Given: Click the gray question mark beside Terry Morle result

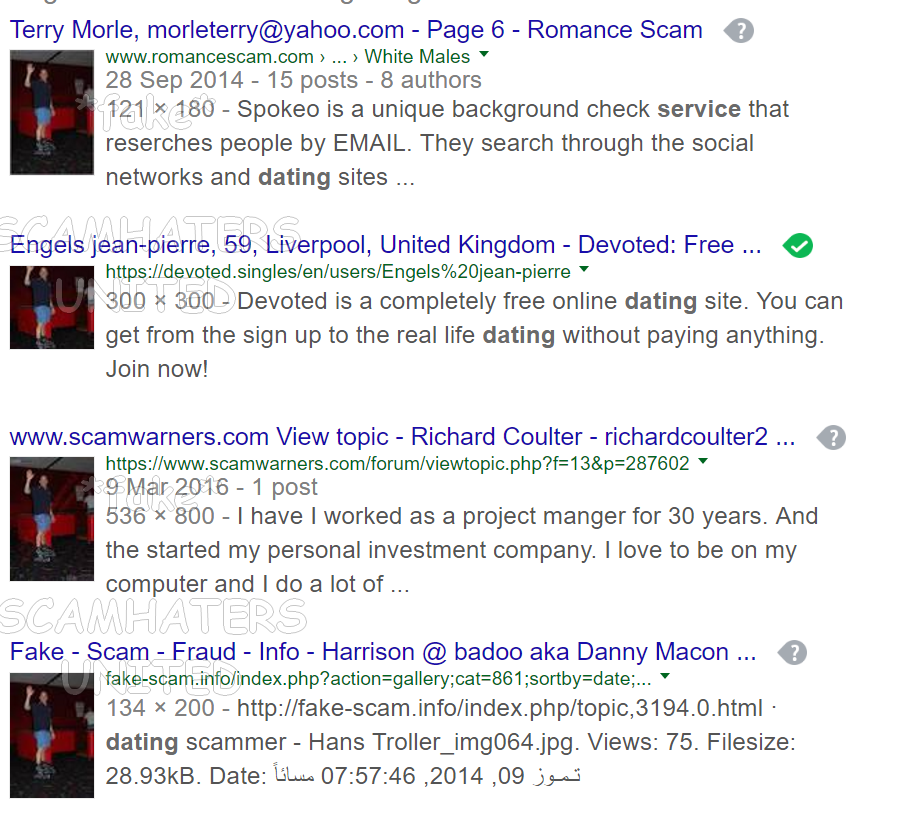Looking at the screenshot, I should pos(739,30).
